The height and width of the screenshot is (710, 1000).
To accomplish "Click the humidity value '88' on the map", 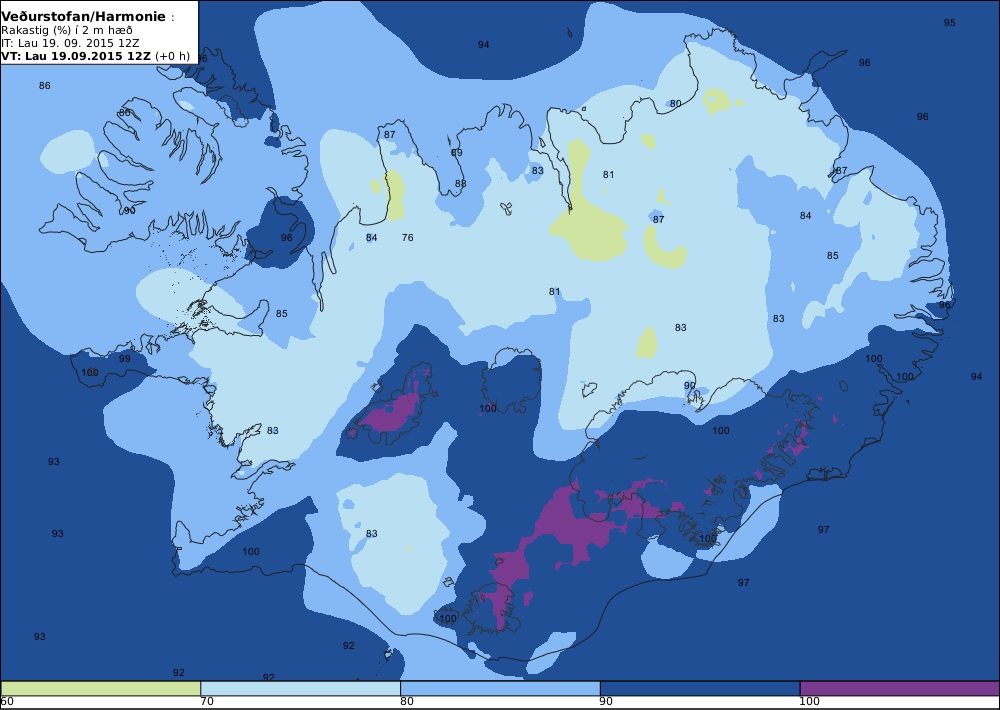I will (460, 184).
